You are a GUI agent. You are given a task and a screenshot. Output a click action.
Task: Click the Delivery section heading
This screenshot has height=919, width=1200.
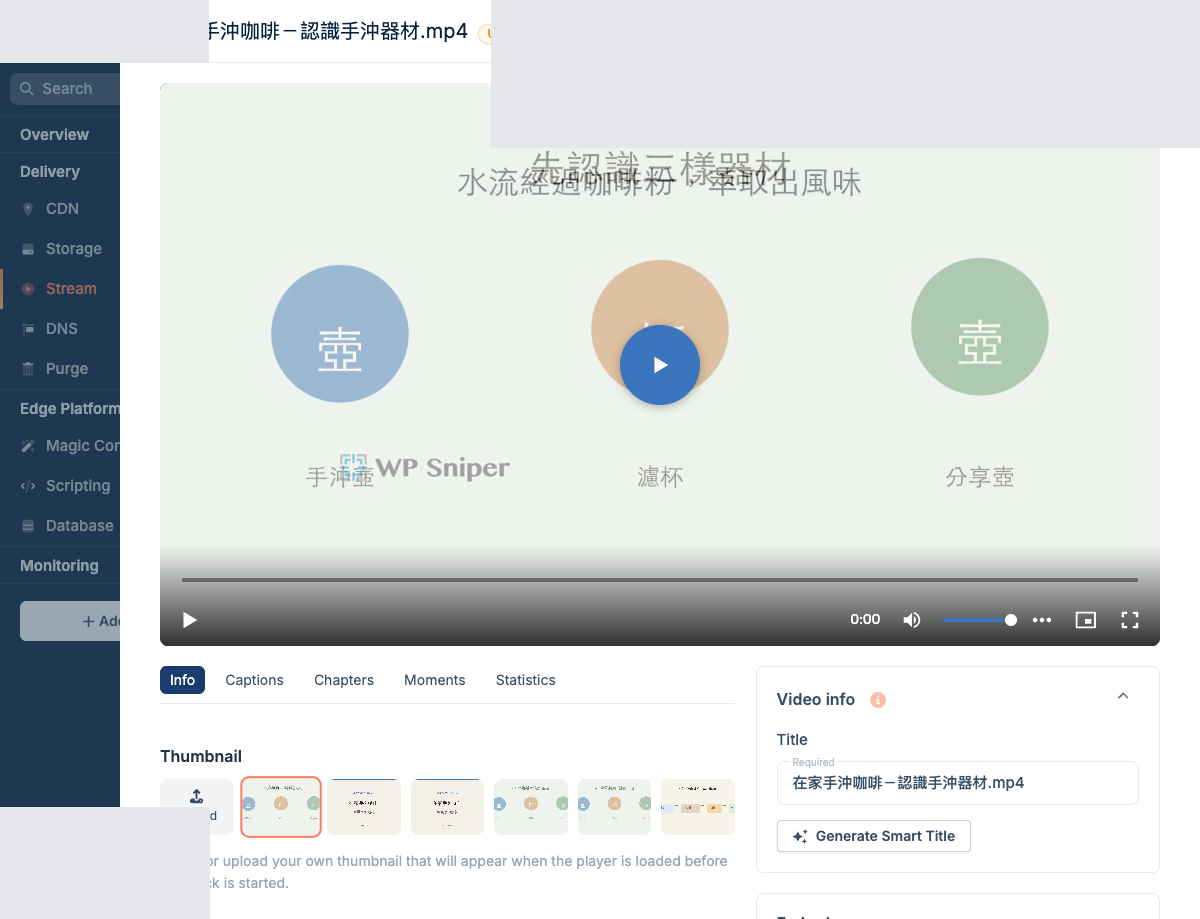click(x=50, y=172)
